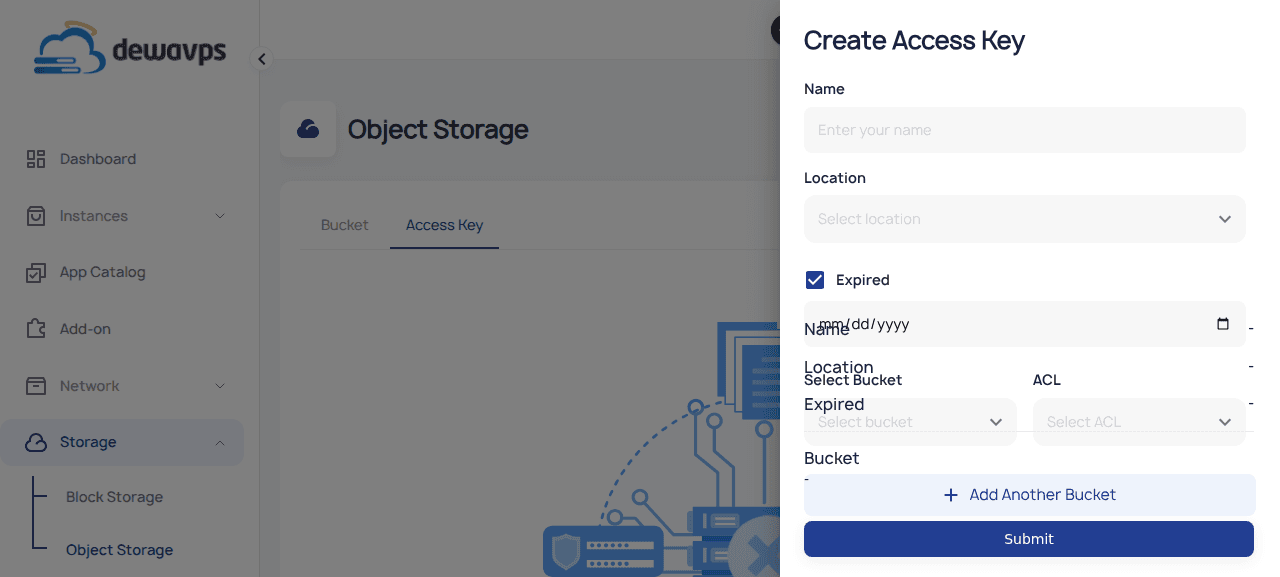Click the Enter your name field
The height and width of the screenshot is (577, 1280).
[x=1024, y=130]
